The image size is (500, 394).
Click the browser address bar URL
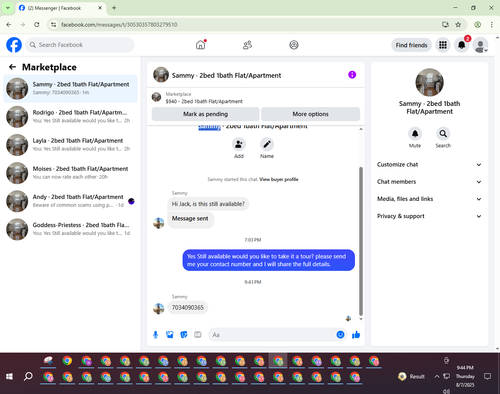click(x=119, y=25)
